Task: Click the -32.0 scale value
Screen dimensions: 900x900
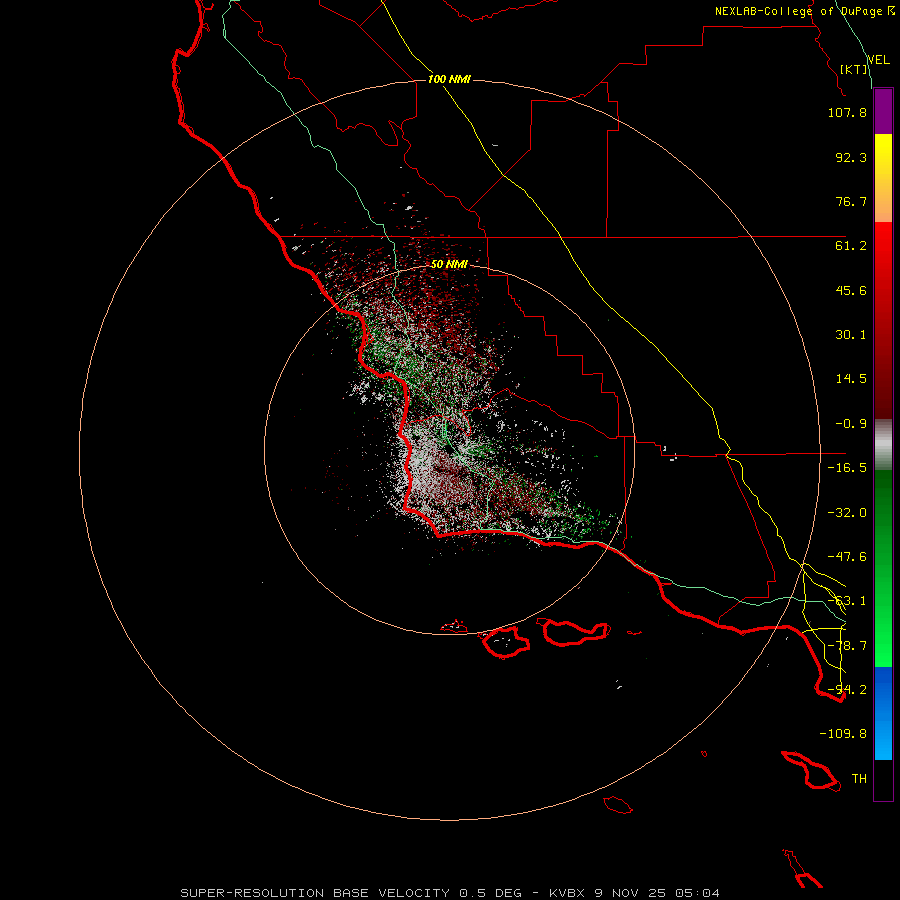Action: [x=847, y=513]
